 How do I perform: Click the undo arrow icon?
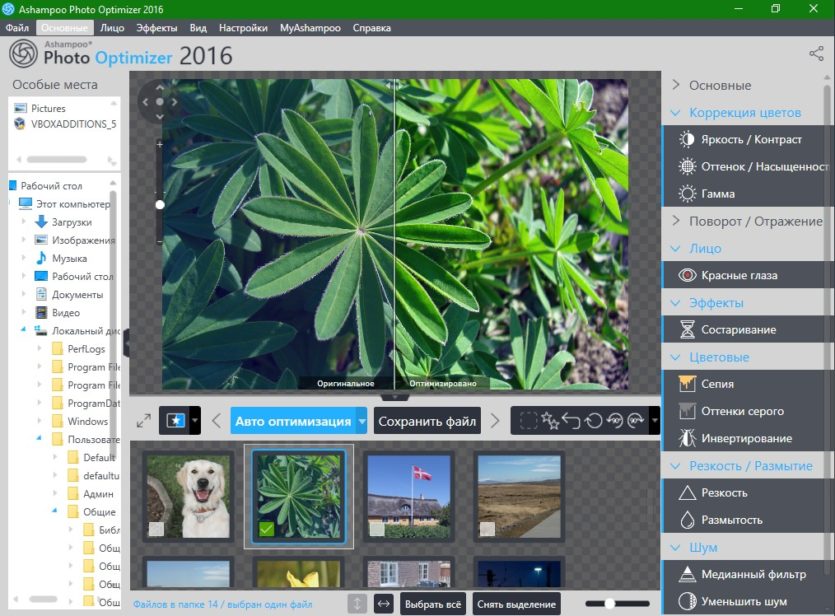coord(571,421)
